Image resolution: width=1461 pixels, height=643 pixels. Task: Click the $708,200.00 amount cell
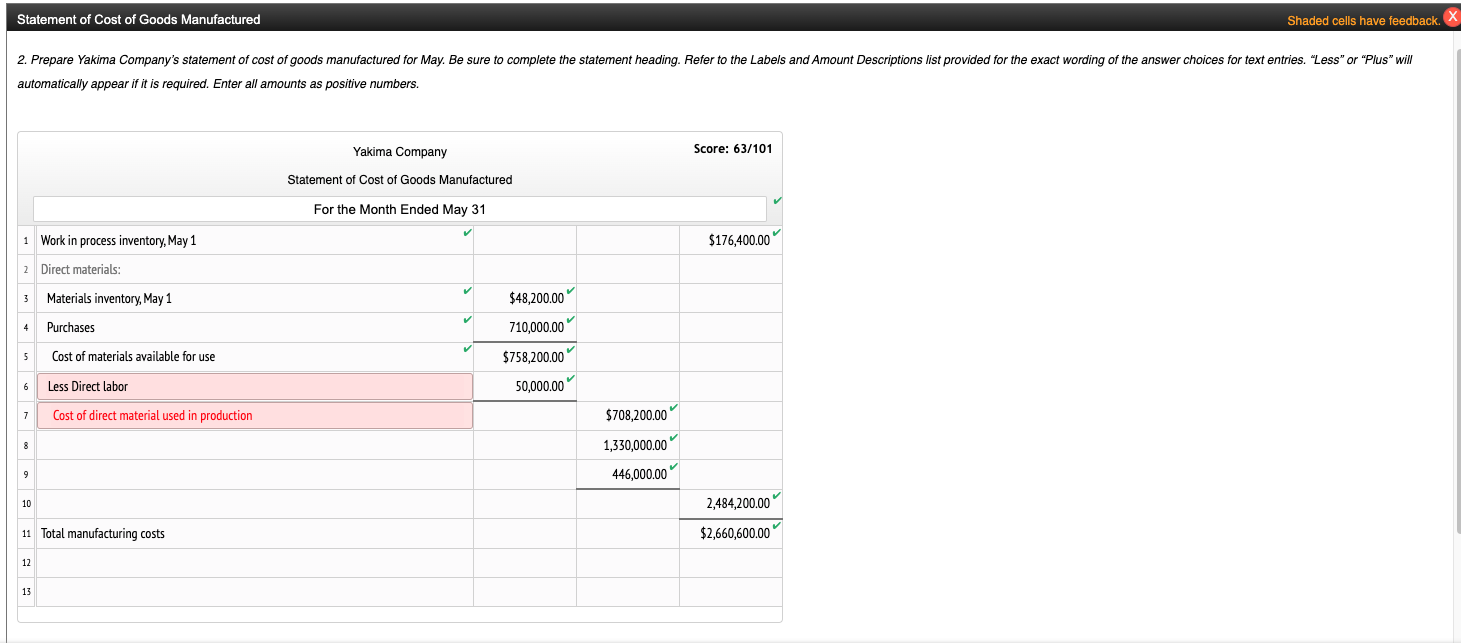[628, 415]
